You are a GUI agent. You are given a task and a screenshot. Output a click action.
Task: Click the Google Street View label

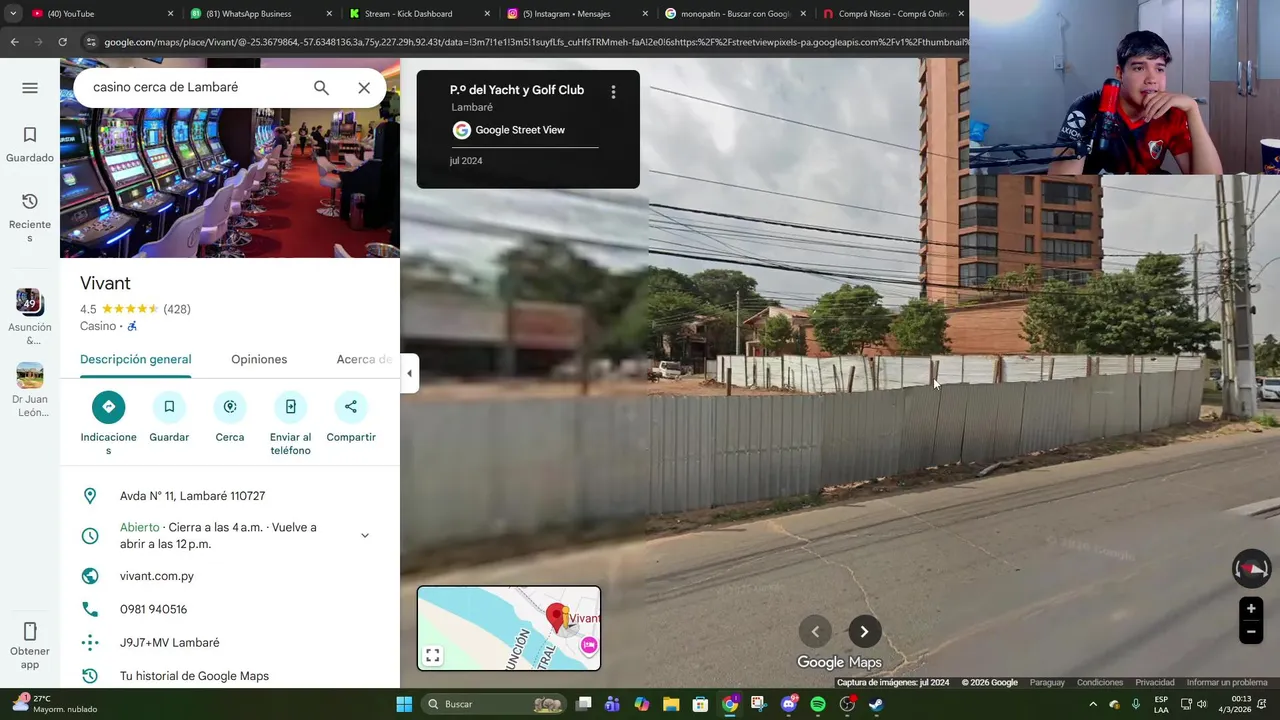pyautogui.click(x=520, y=130)
